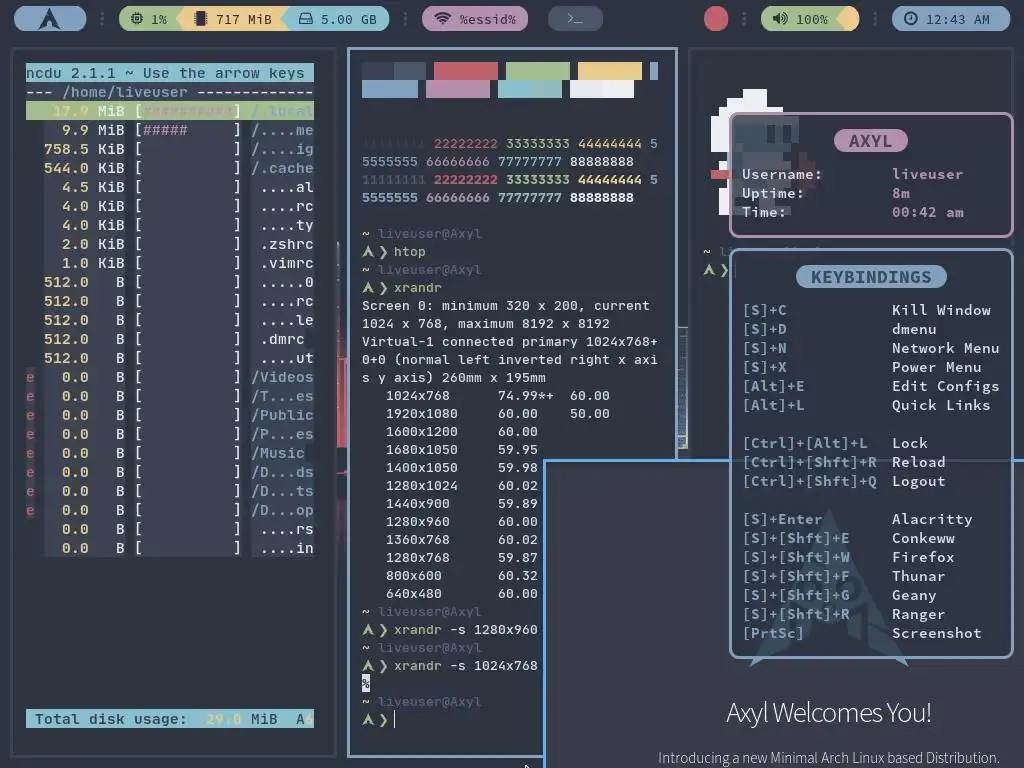This screenshot has height=768, width=1024.
Task: Click the [S]+[Shft]+R Ranger entry
Action: click(x=844, y=614)
